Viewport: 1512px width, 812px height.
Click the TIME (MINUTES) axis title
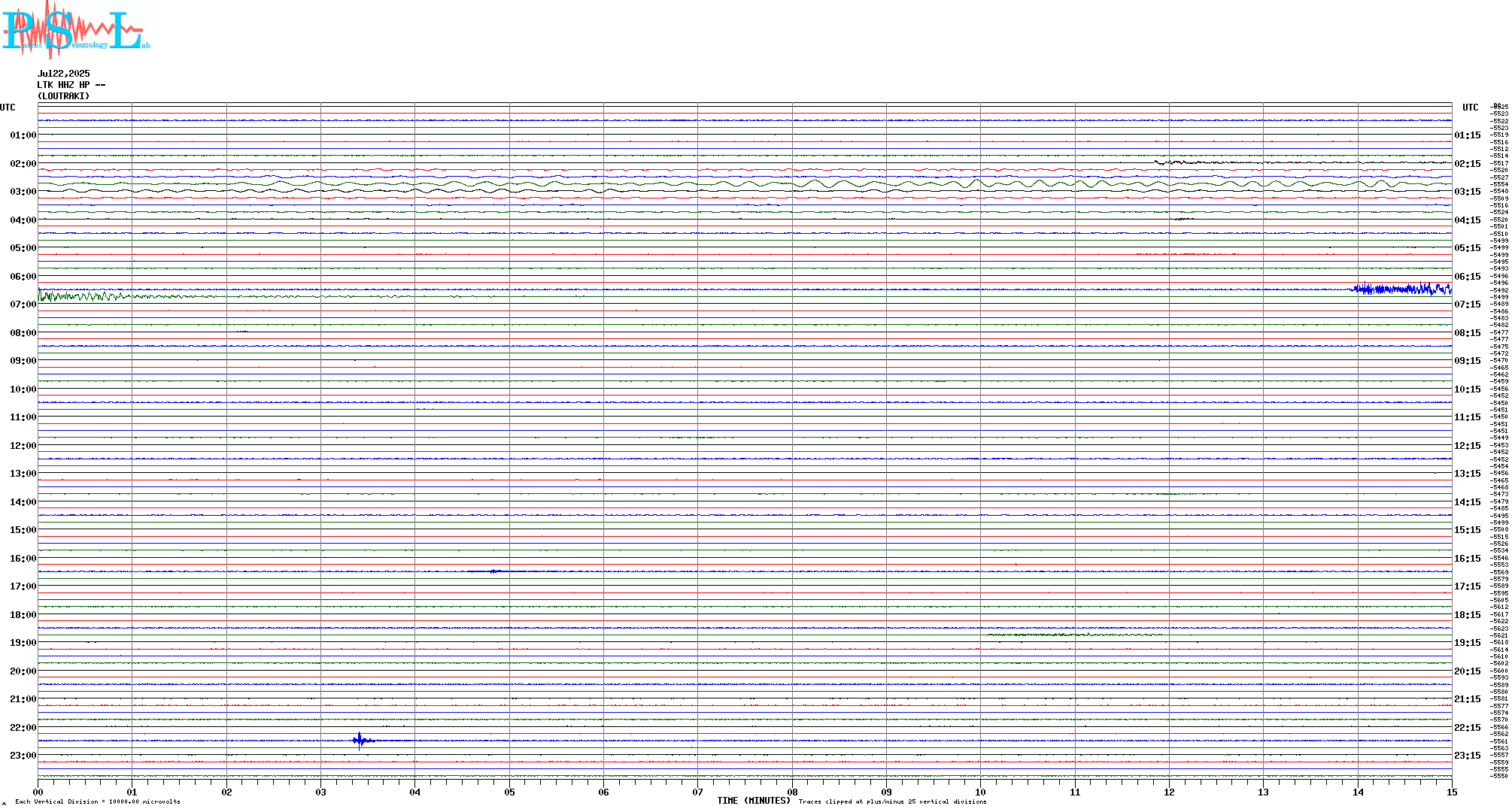(754, 801)
